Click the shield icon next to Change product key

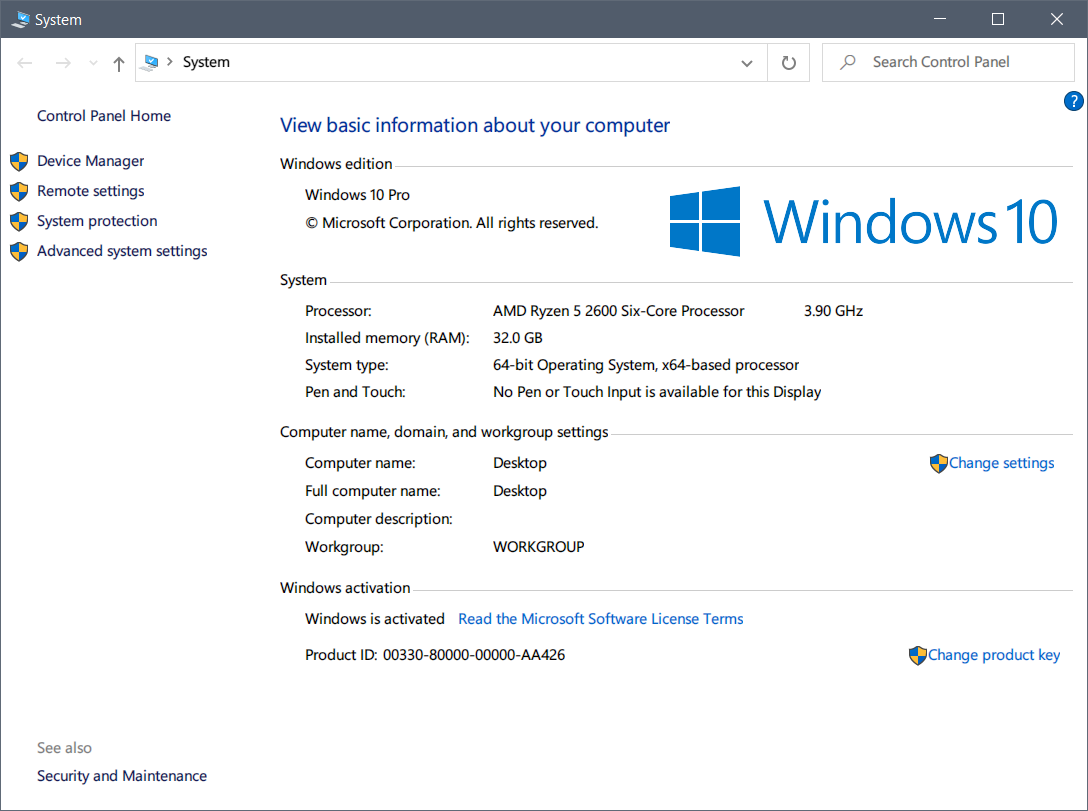[917, 656]
